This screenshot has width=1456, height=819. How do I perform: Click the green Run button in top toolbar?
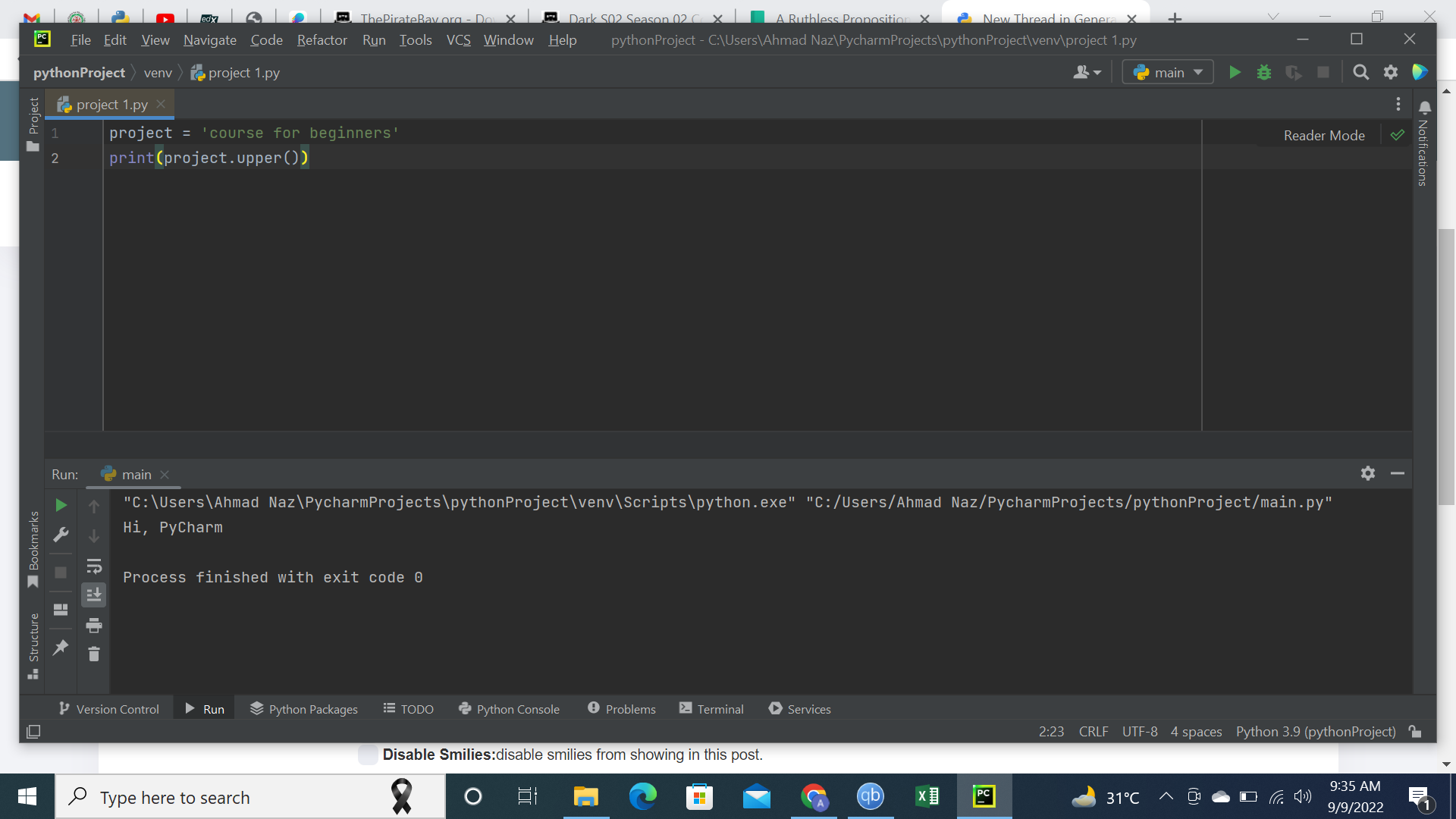click(1235, 73)
